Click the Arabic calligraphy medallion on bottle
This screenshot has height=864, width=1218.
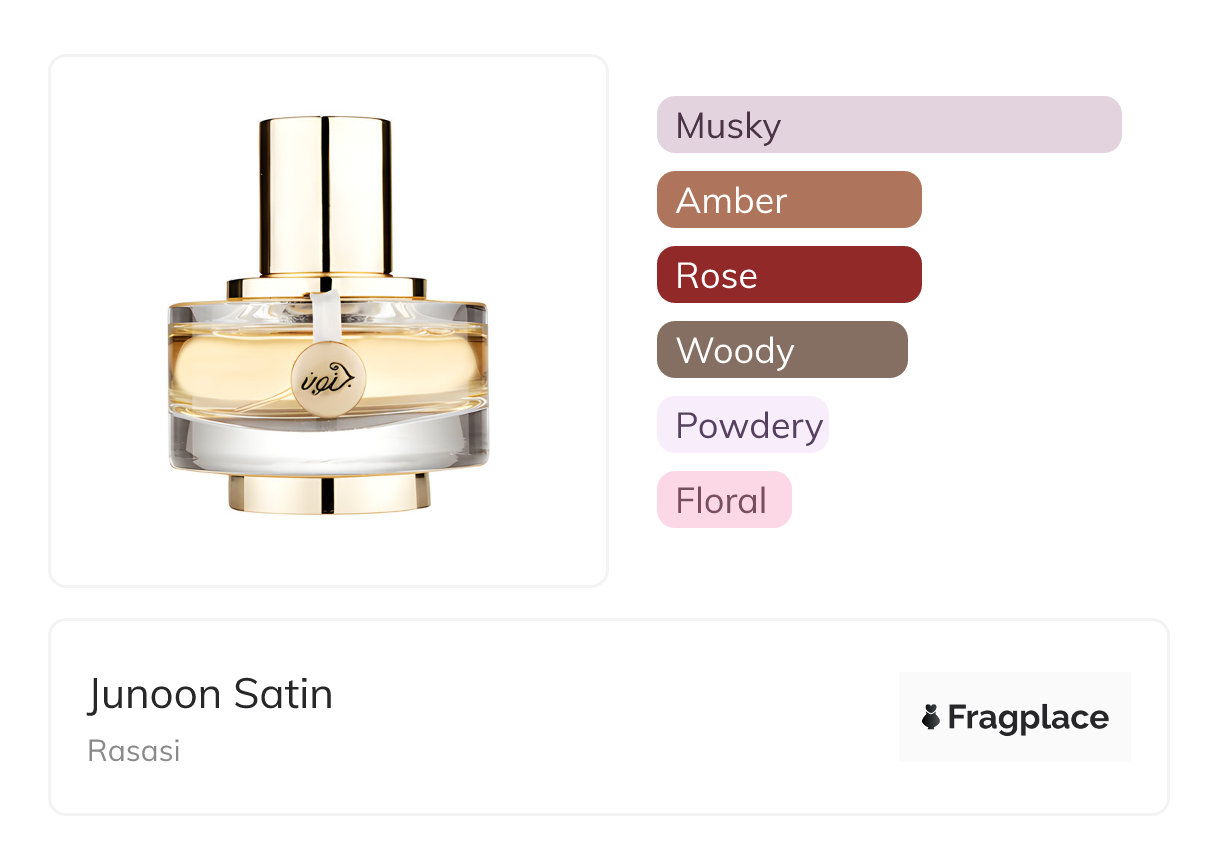click(x=328, y=379)
